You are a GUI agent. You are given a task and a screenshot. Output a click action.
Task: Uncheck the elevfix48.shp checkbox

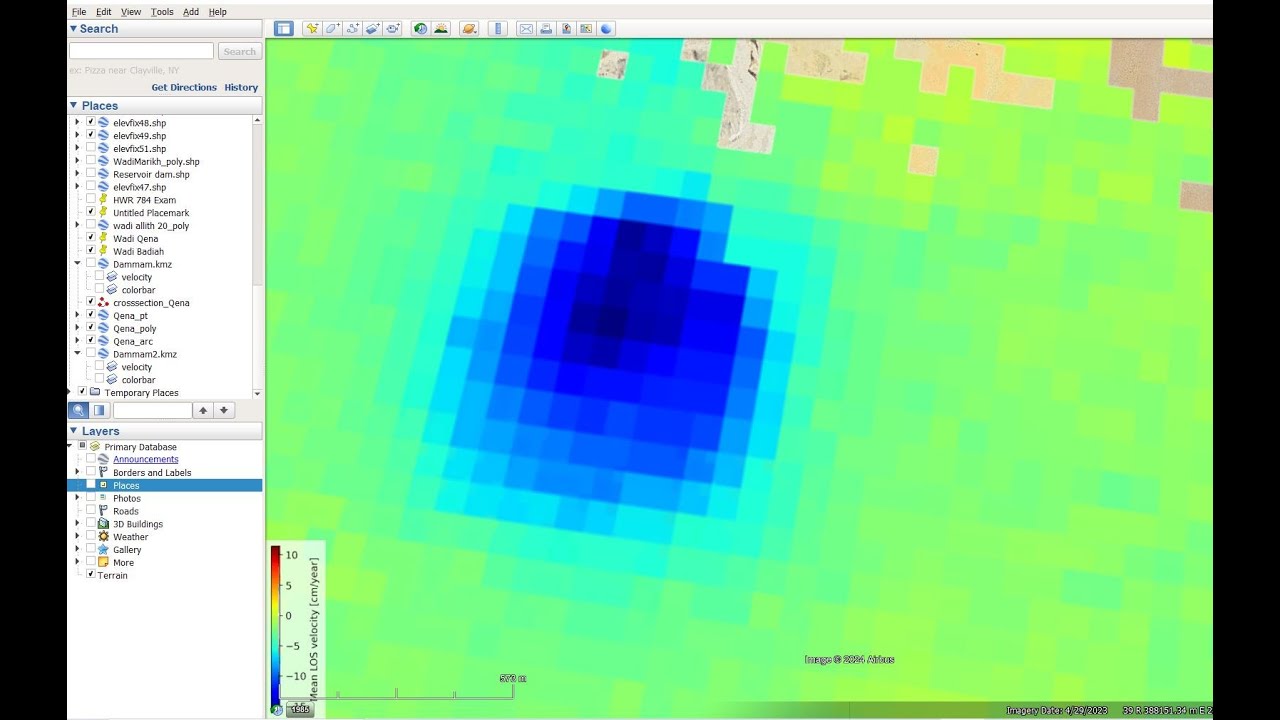(x=91, y=122)
